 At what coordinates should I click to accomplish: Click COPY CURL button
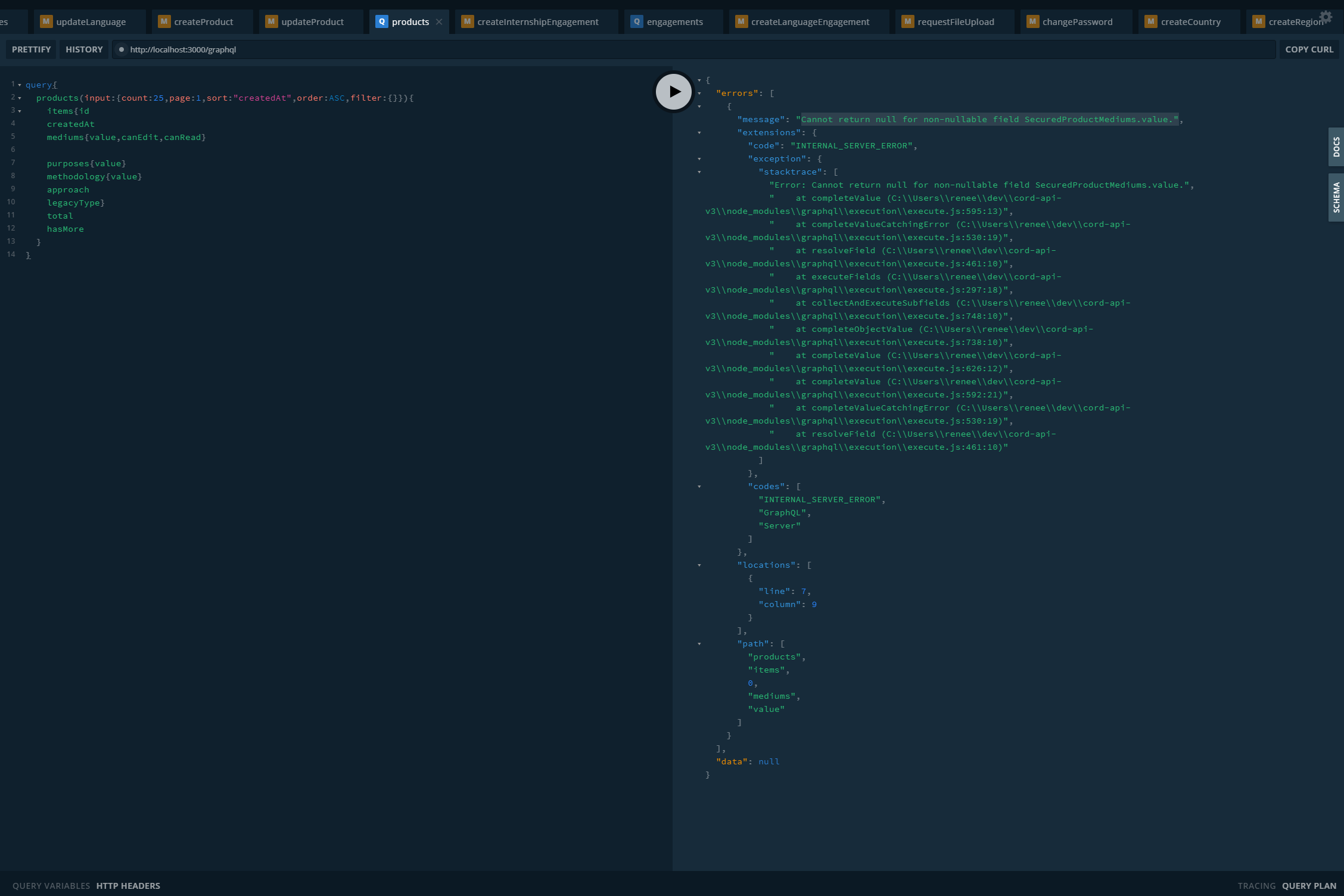point(1309,49)
